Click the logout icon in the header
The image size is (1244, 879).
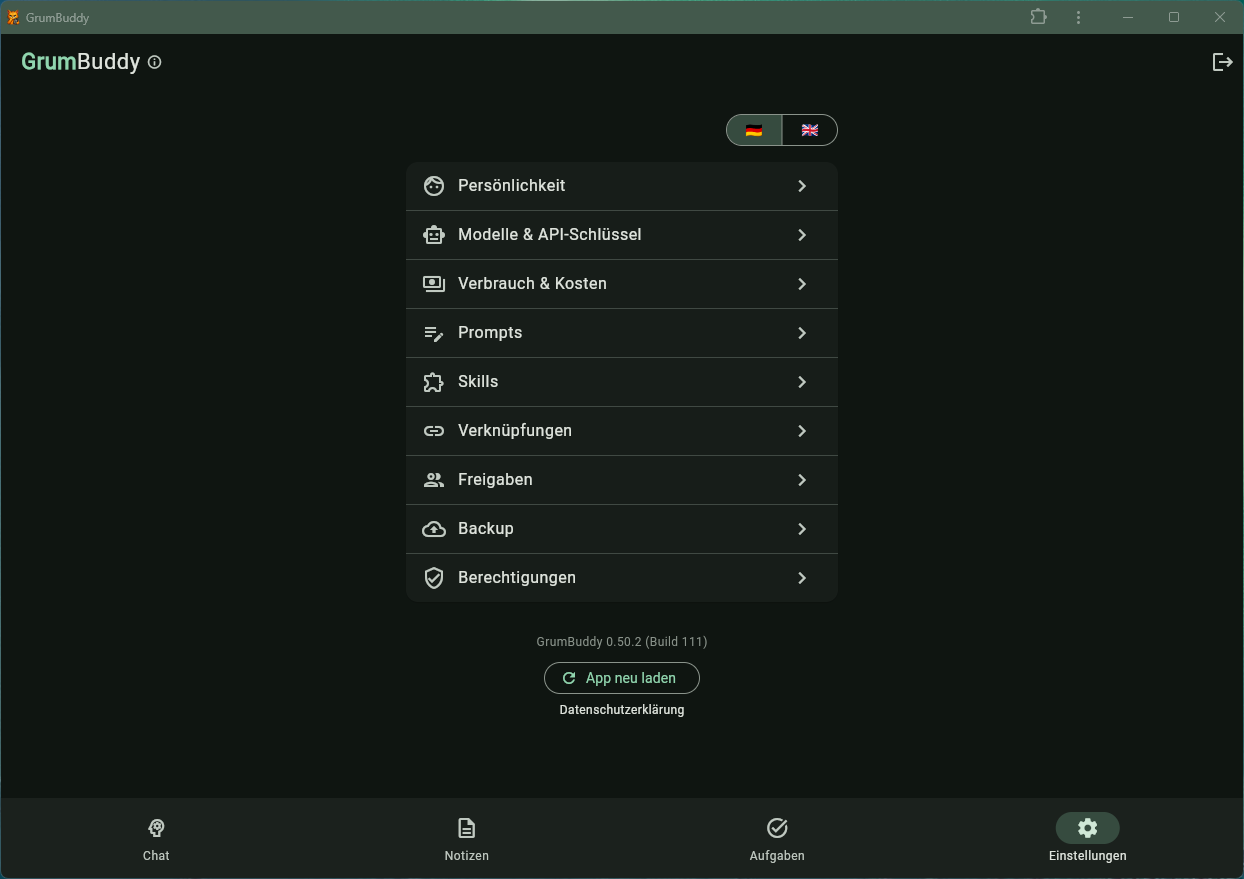point(1222,62)
